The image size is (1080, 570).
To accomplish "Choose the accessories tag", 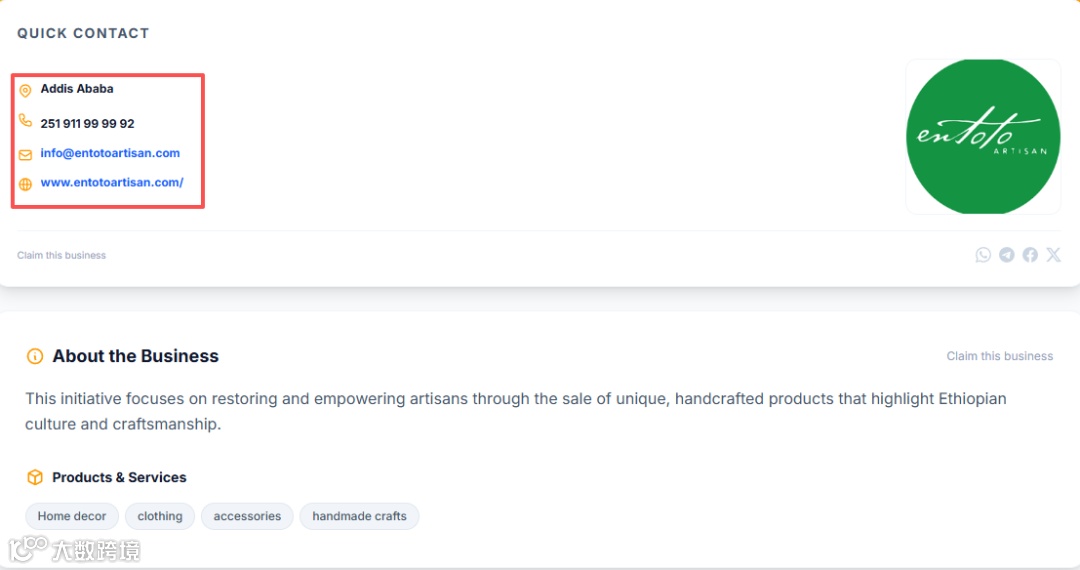I will tap(247, 516).
